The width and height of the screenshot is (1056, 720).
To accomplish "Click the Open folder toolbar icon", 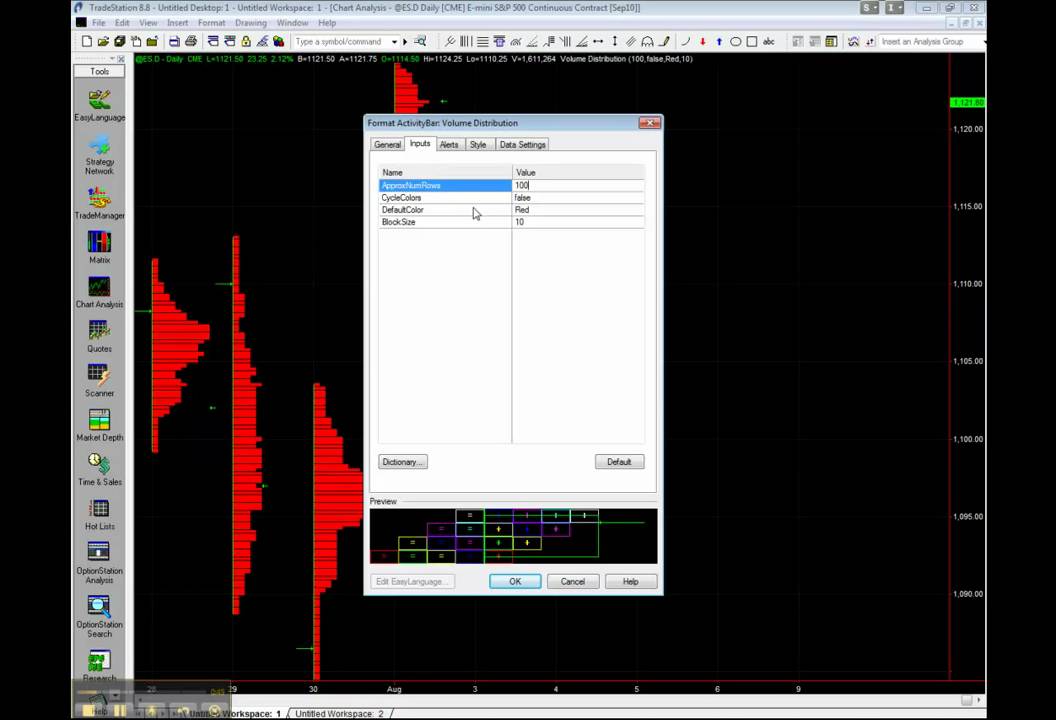I will click(103, 41).
